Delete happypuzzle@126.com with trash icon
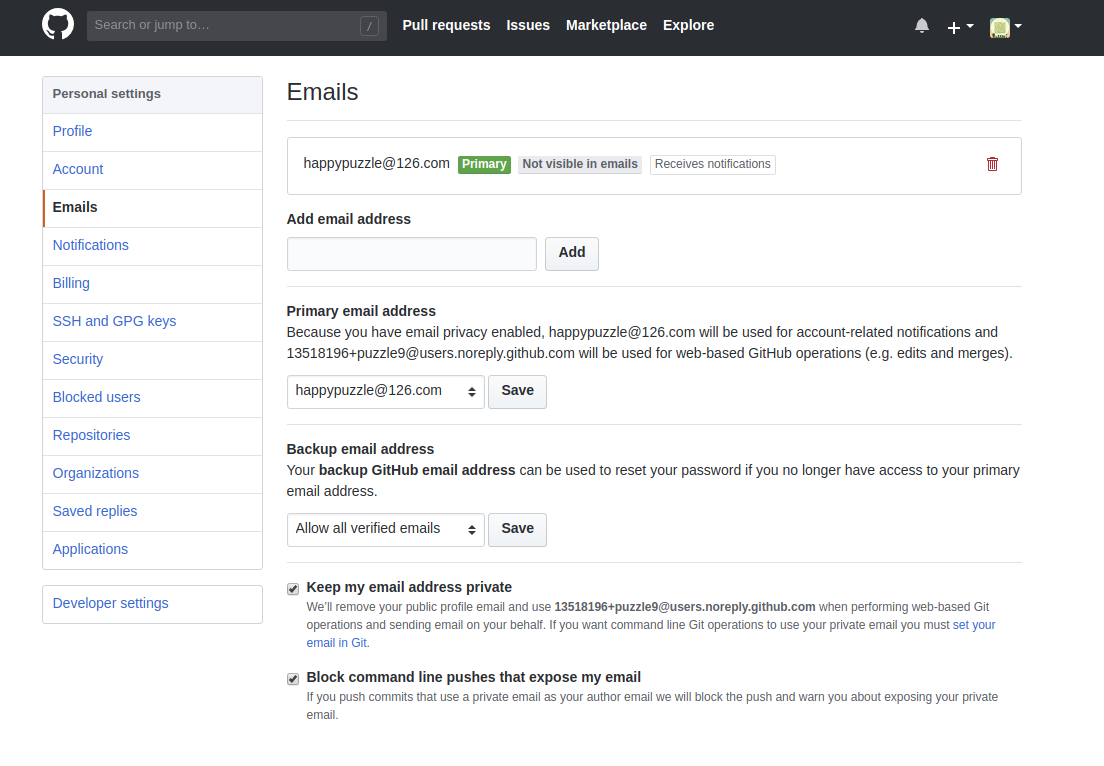 pos(992,164)
